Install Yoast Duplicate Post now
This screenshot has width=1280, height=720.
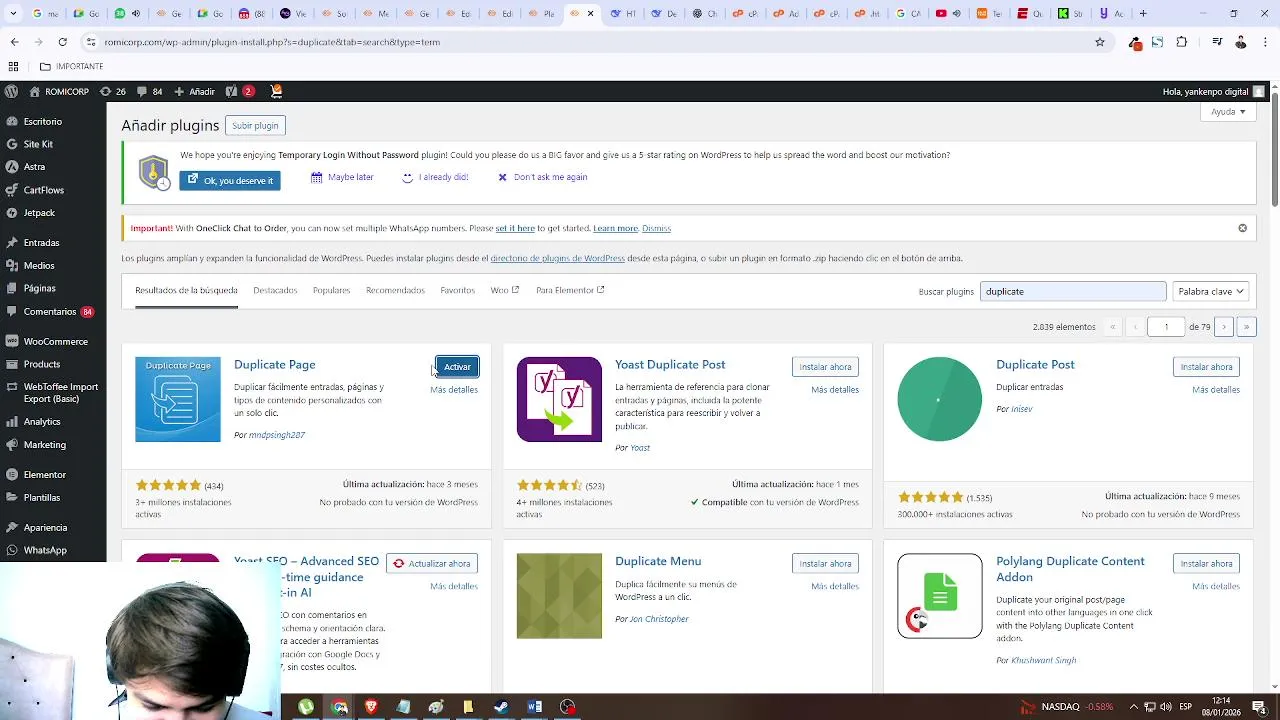[x=825, y=367]
